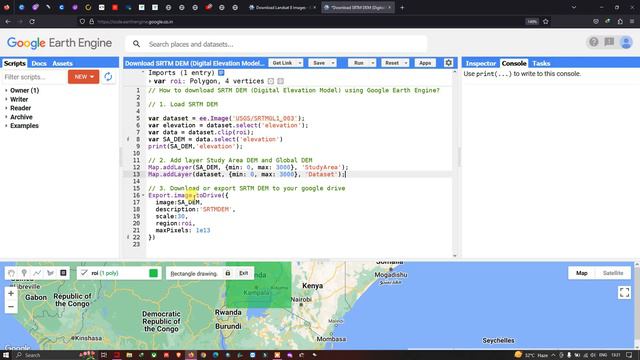640x360 pixels.
Task: Toggle roi geometry layer visibility checkbox
Action: pos(84,273)
